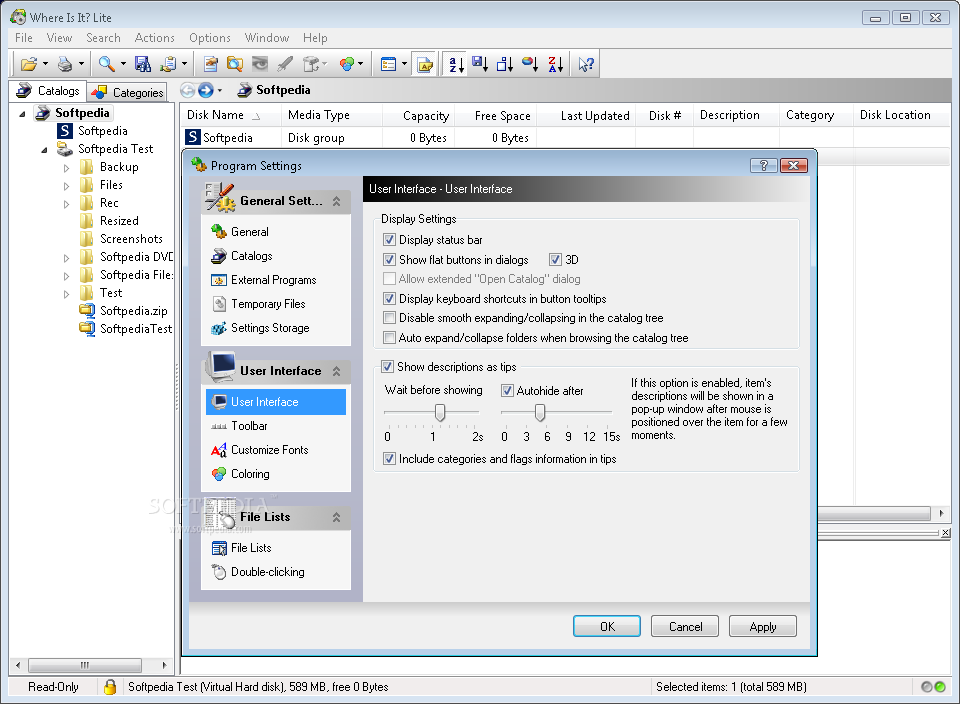Enable Disable smooth expanding/collapsing checkbox
Image resolution: width=960 pixels, height=704 pixels.
click(389, 318)
